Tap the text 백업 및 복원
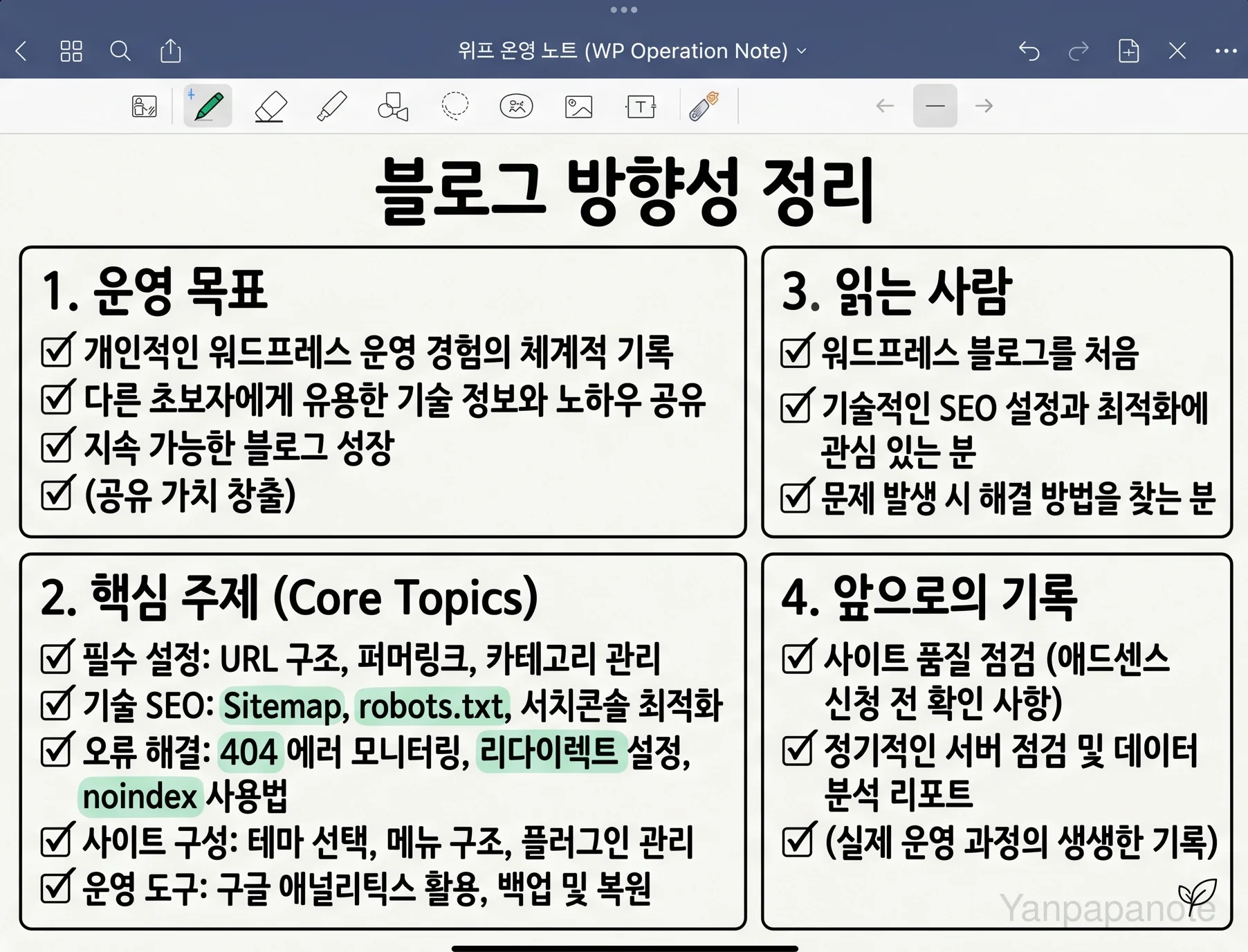1248x952 pixels. coord(574,888)
